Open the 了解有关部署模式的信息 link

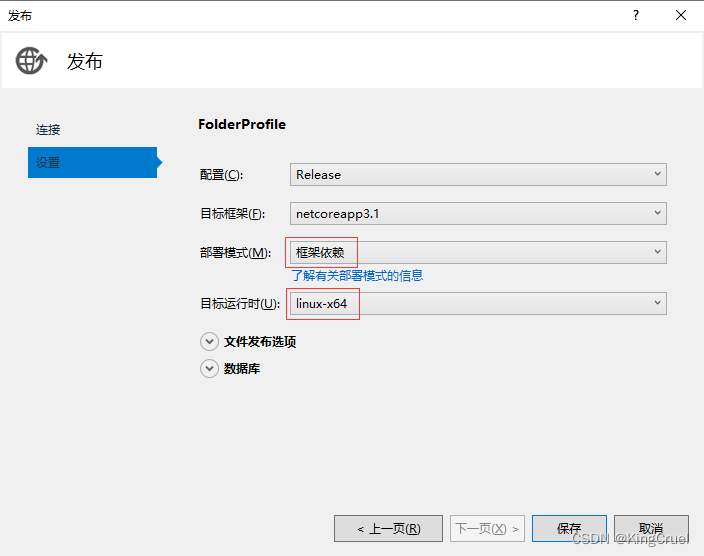[x=357, y=275]
